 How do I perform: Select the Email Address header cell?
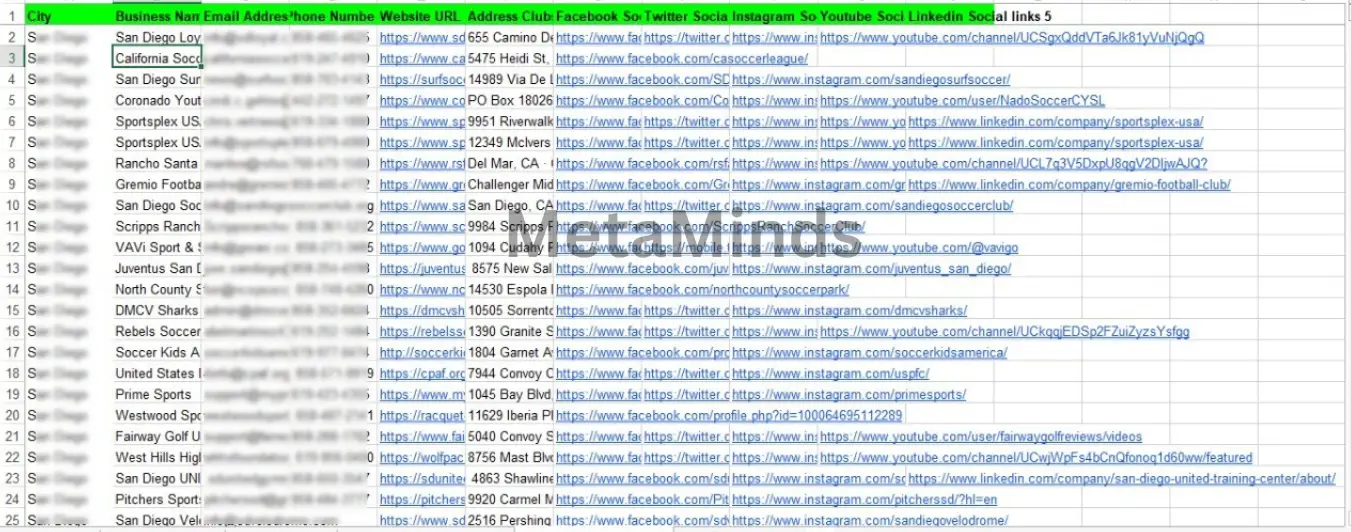(x=245, y=17)
